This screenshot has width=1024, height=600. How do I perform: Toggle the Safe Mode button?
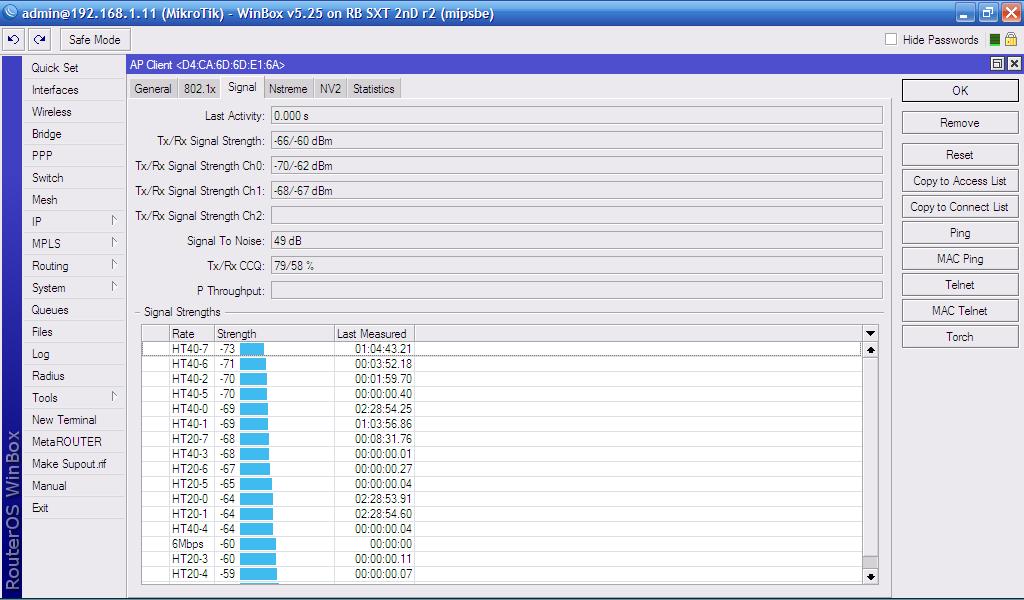coord(95,39)
